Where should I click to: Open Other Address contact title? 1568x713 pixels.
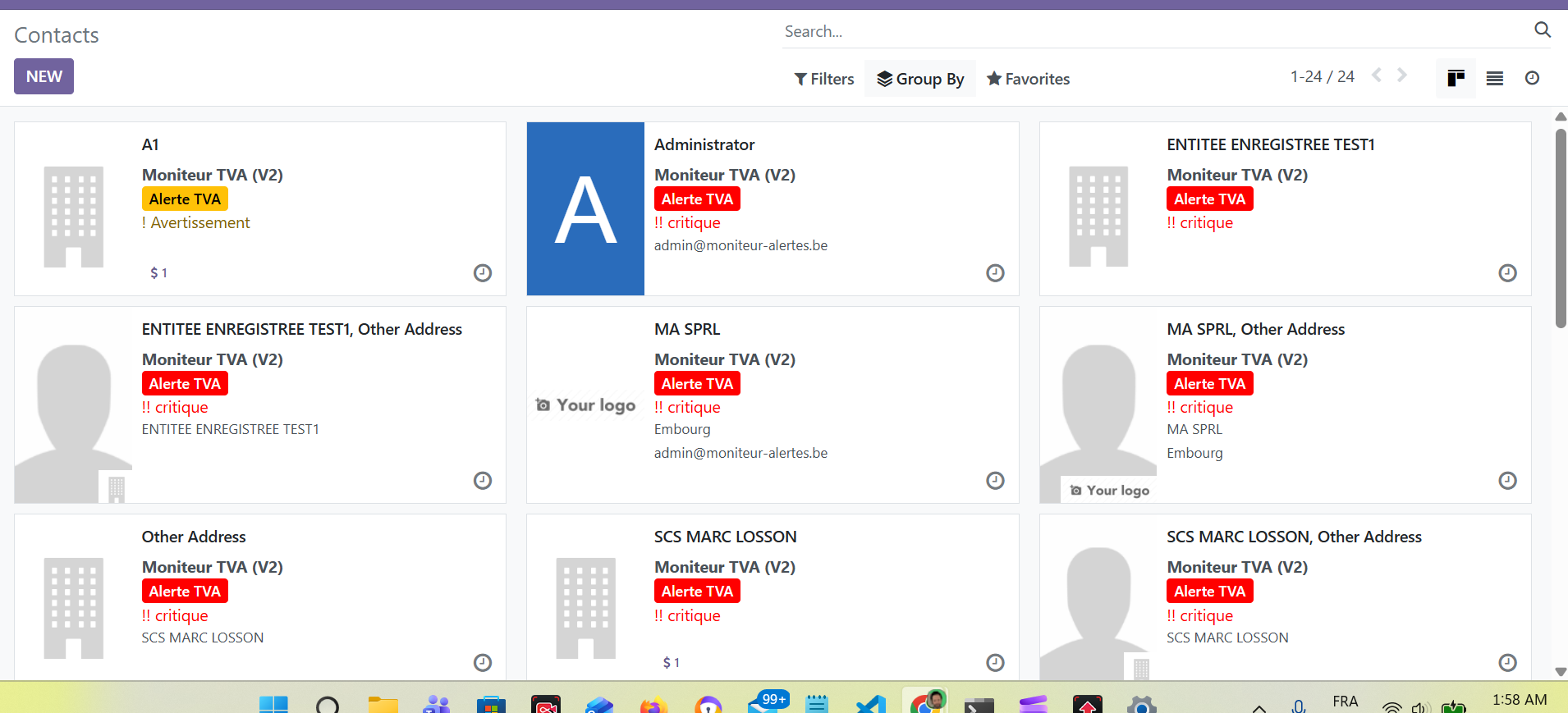(x=194, y=537)
